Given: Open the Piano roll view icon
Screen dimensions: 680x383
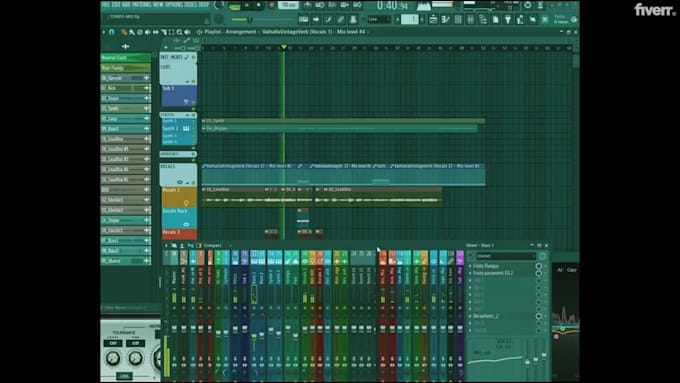Looking at the screenshot, I should coord(445,20).
